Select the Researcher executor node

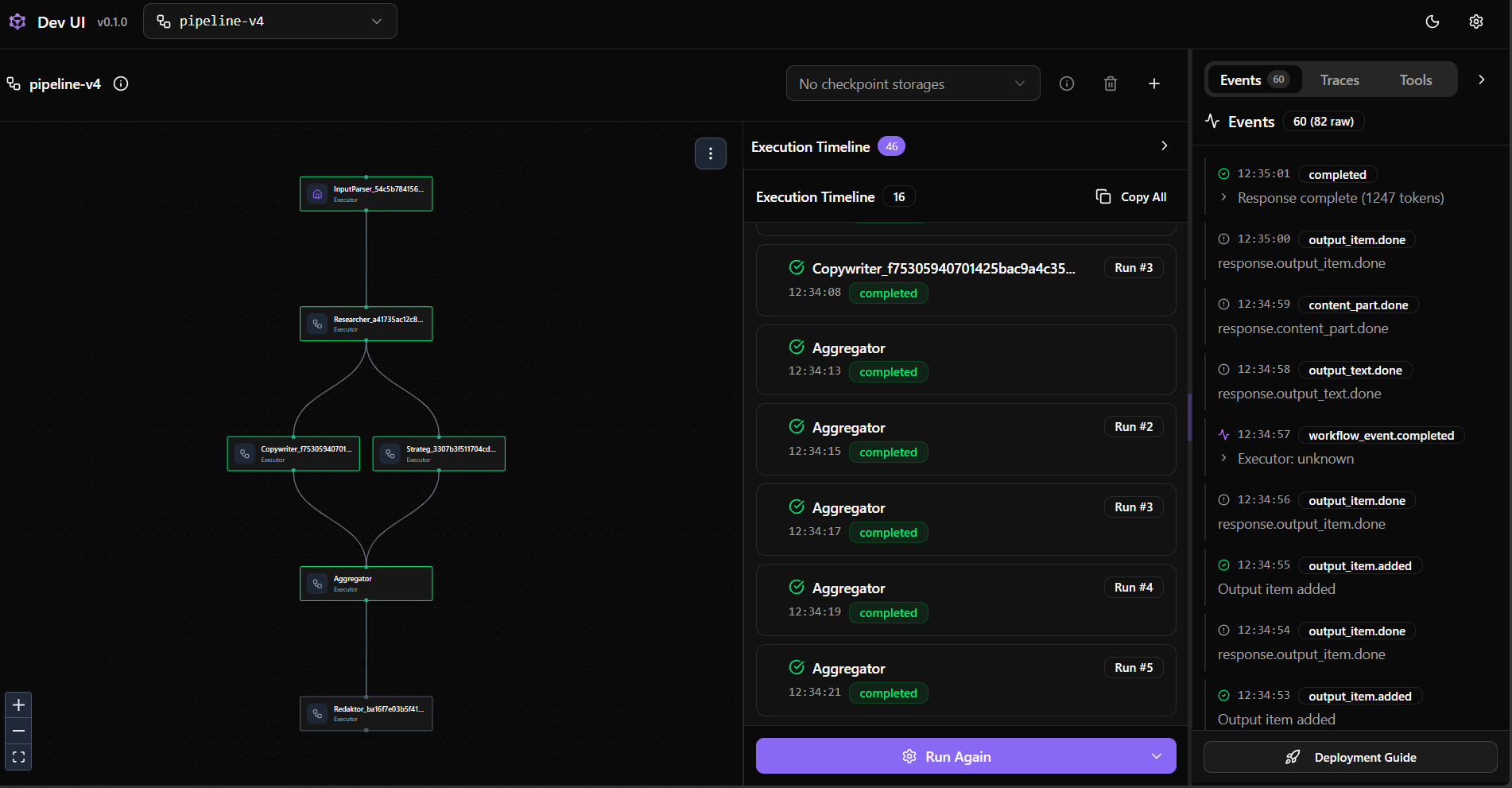click(366, 324)
